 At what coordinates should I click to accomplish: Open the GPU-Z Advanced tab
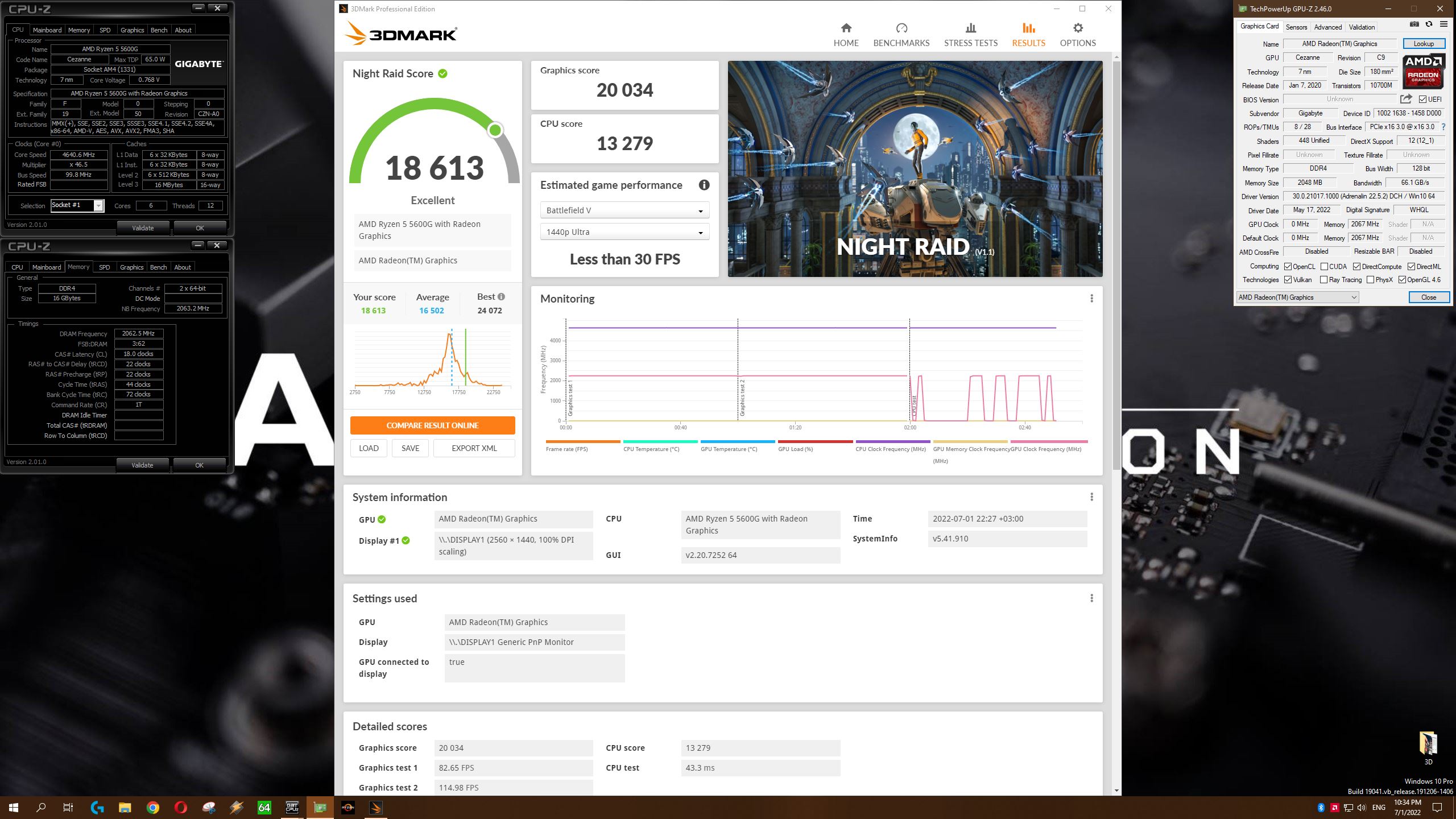point(1327,27)
